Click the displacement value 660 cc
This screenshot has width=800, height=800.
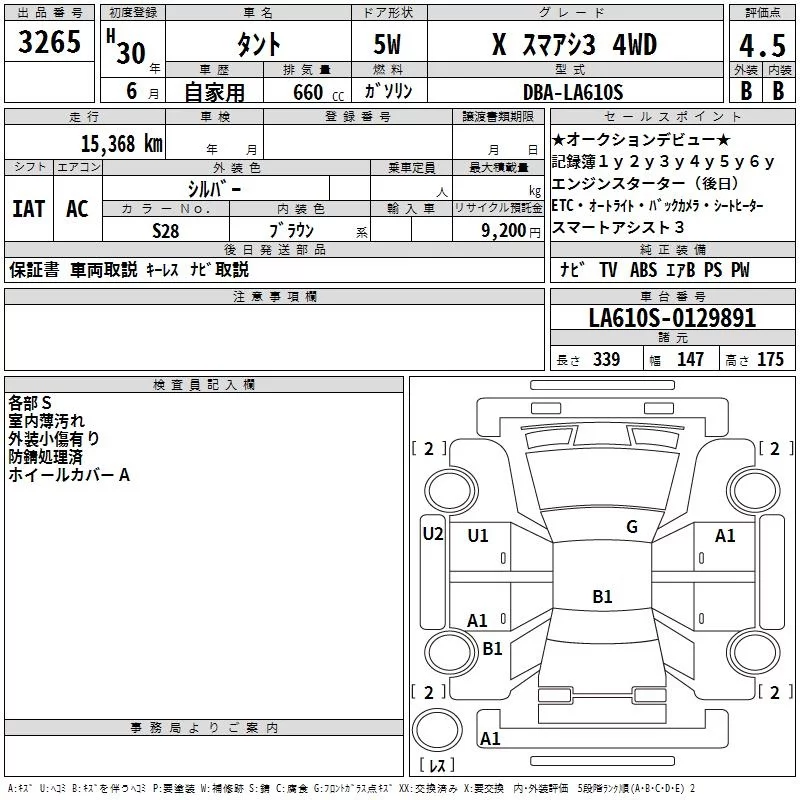coord(318,92)
